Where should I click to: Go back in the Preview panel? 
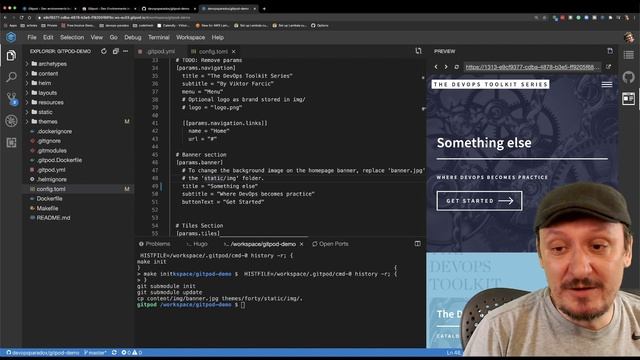click(436, 67)
